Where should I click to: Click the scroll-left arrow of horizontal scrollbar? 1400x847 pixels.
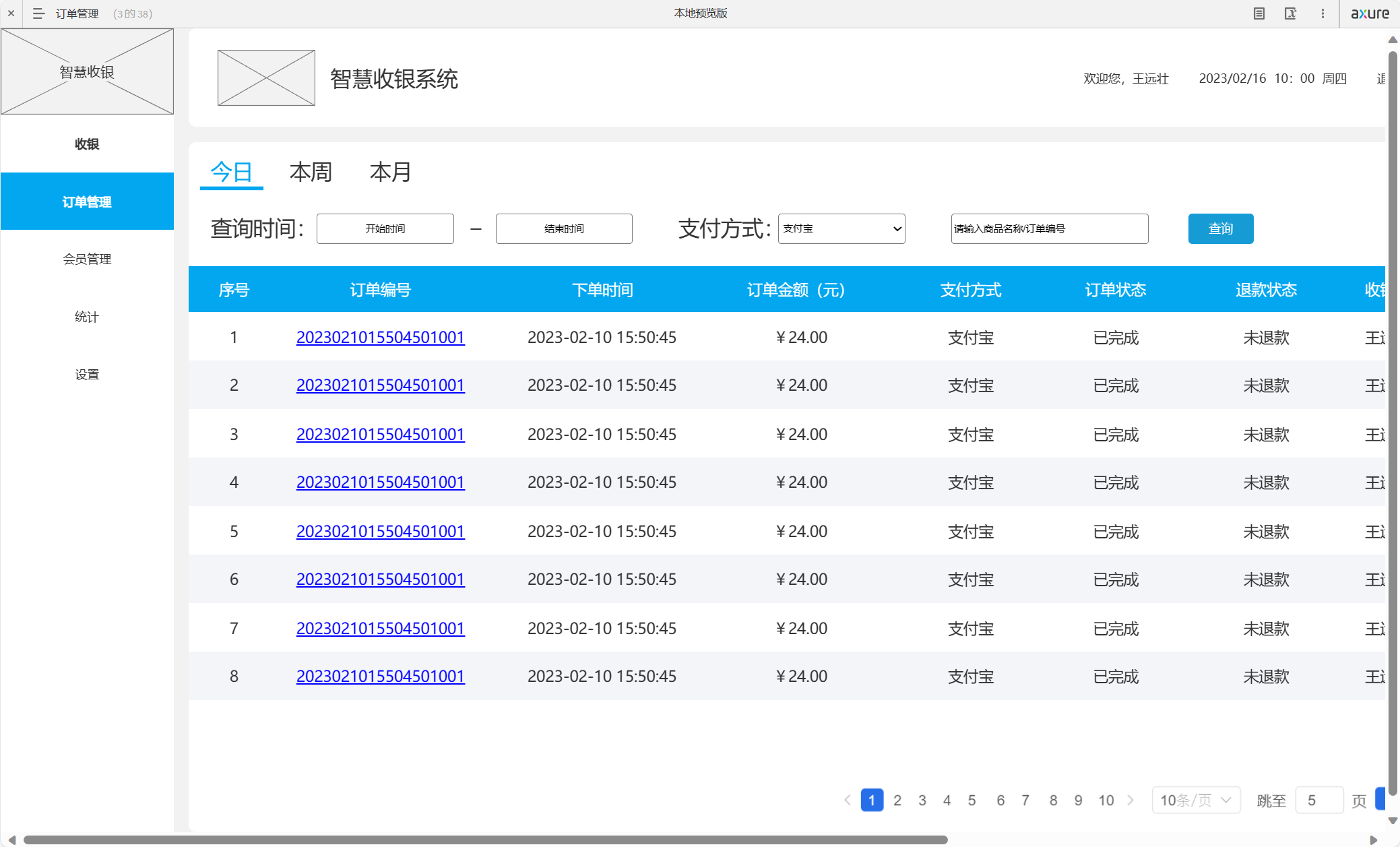click(x=11, y=840)
